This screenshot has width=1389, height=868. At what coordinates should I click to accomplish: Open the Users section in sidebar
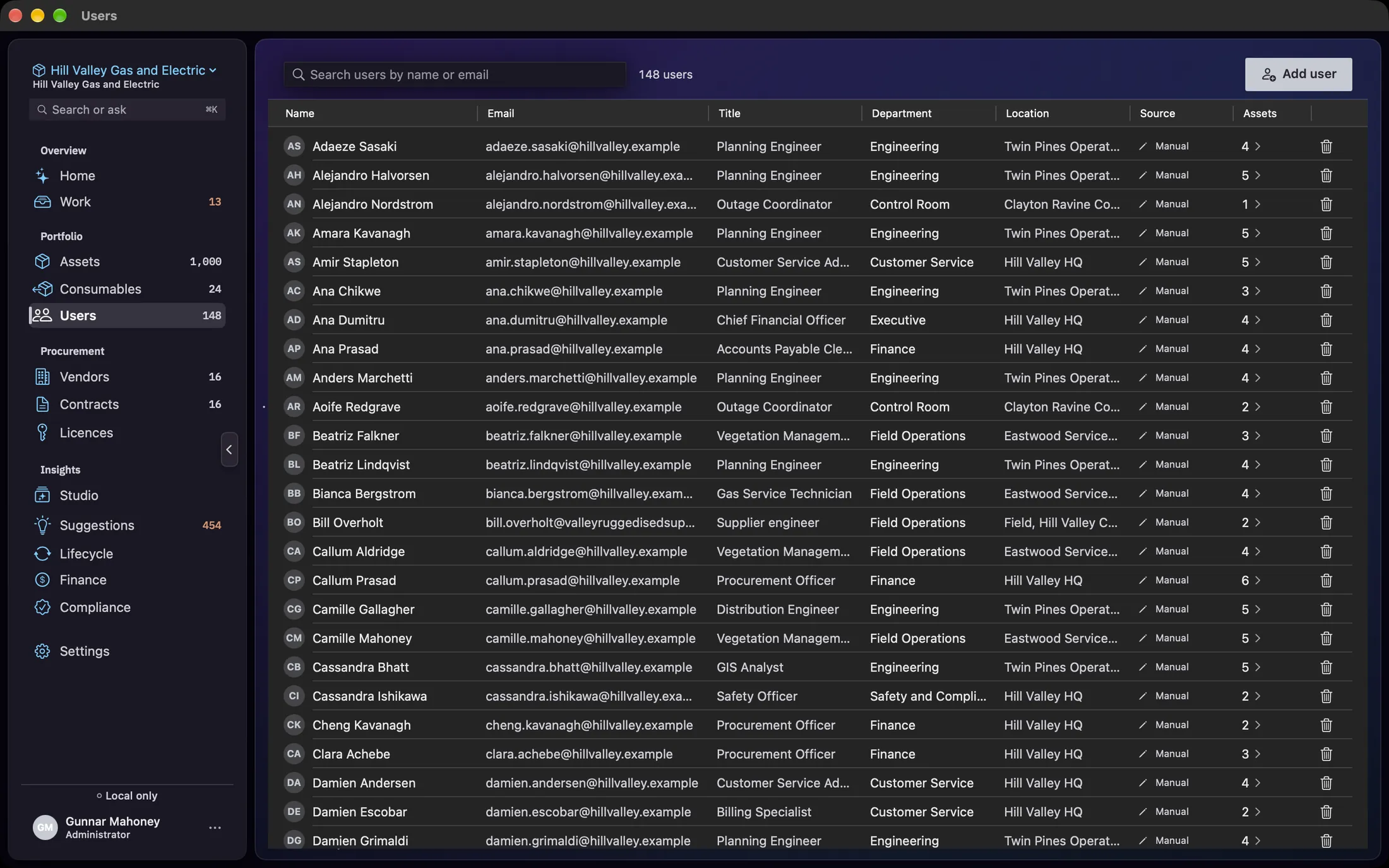tap(127, 316)
